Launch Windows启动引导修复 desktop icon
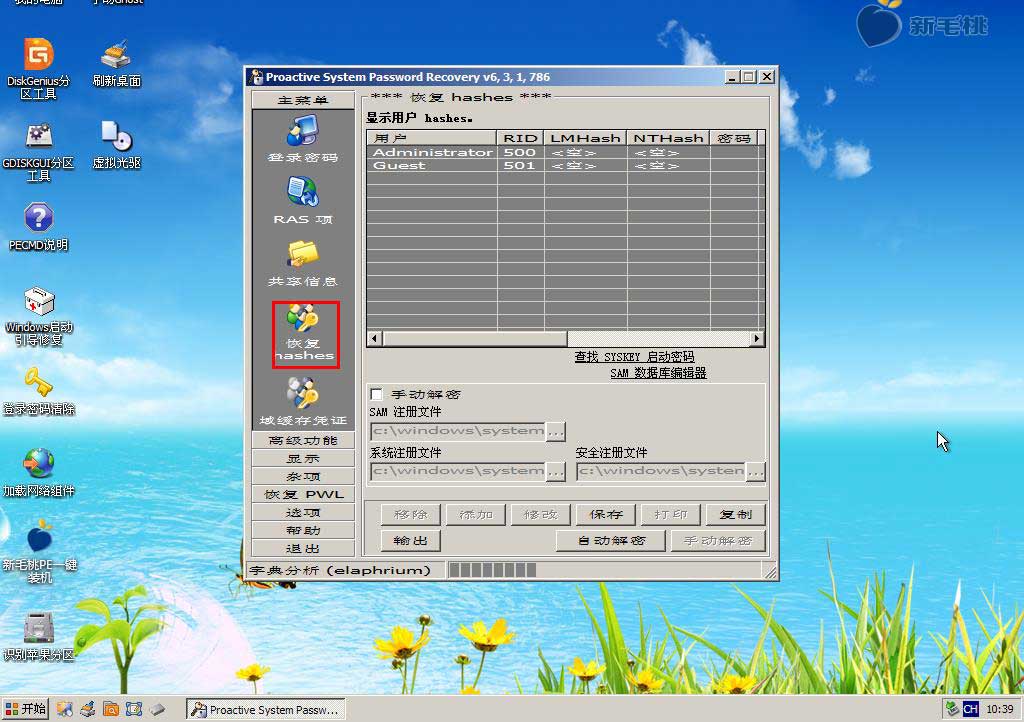The height and width of the screenshot is (722, 1024). 38,316
